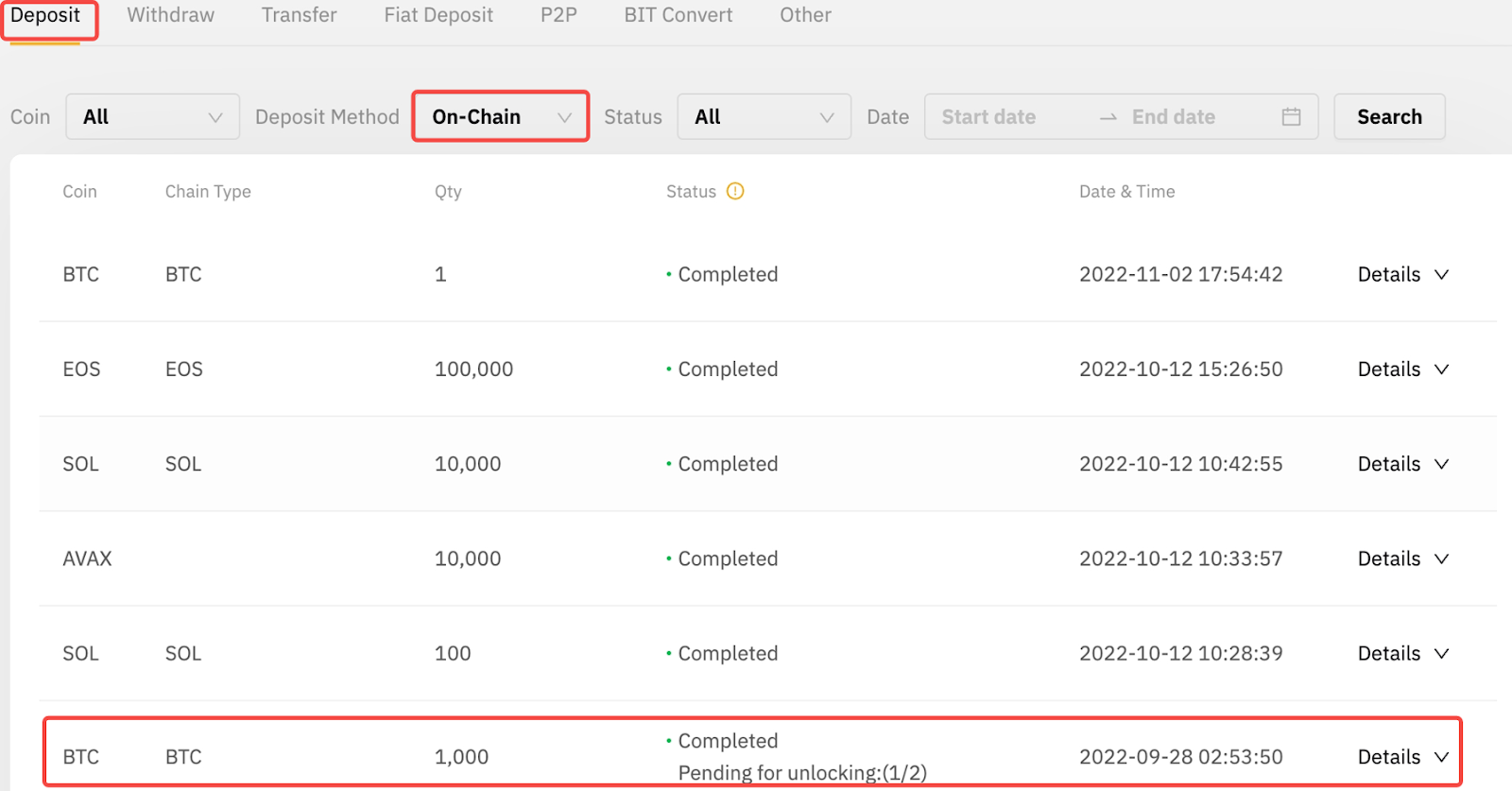Open the On-Chain deposit method dropdown
Image resolution: width=1512 pixels, height=791 pixels.
501,116
